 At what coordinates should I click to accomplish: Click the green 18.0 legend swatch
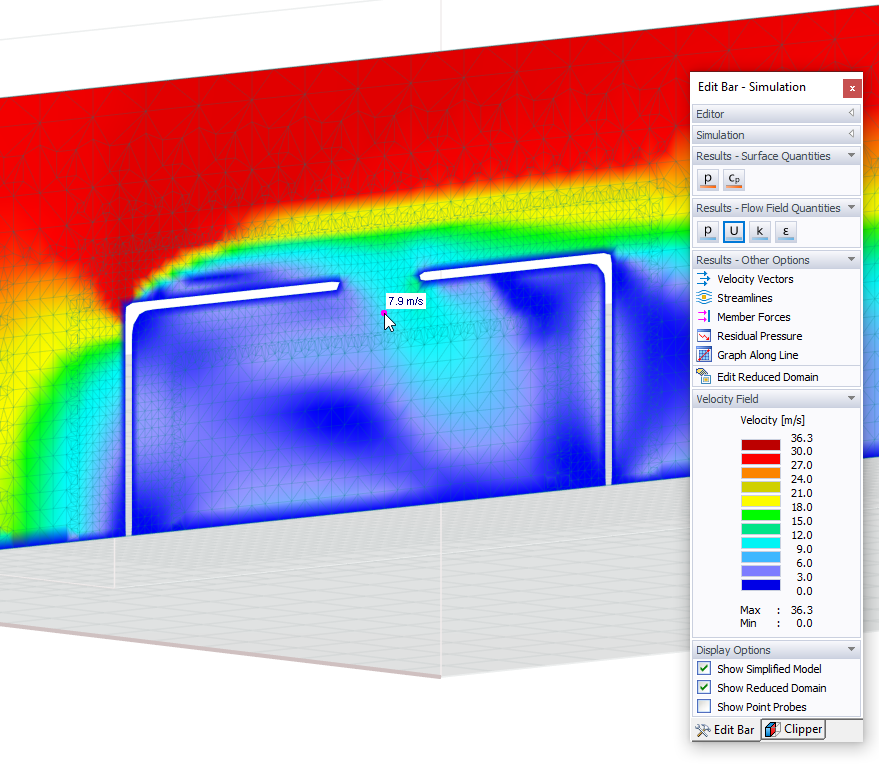[761, 515]
